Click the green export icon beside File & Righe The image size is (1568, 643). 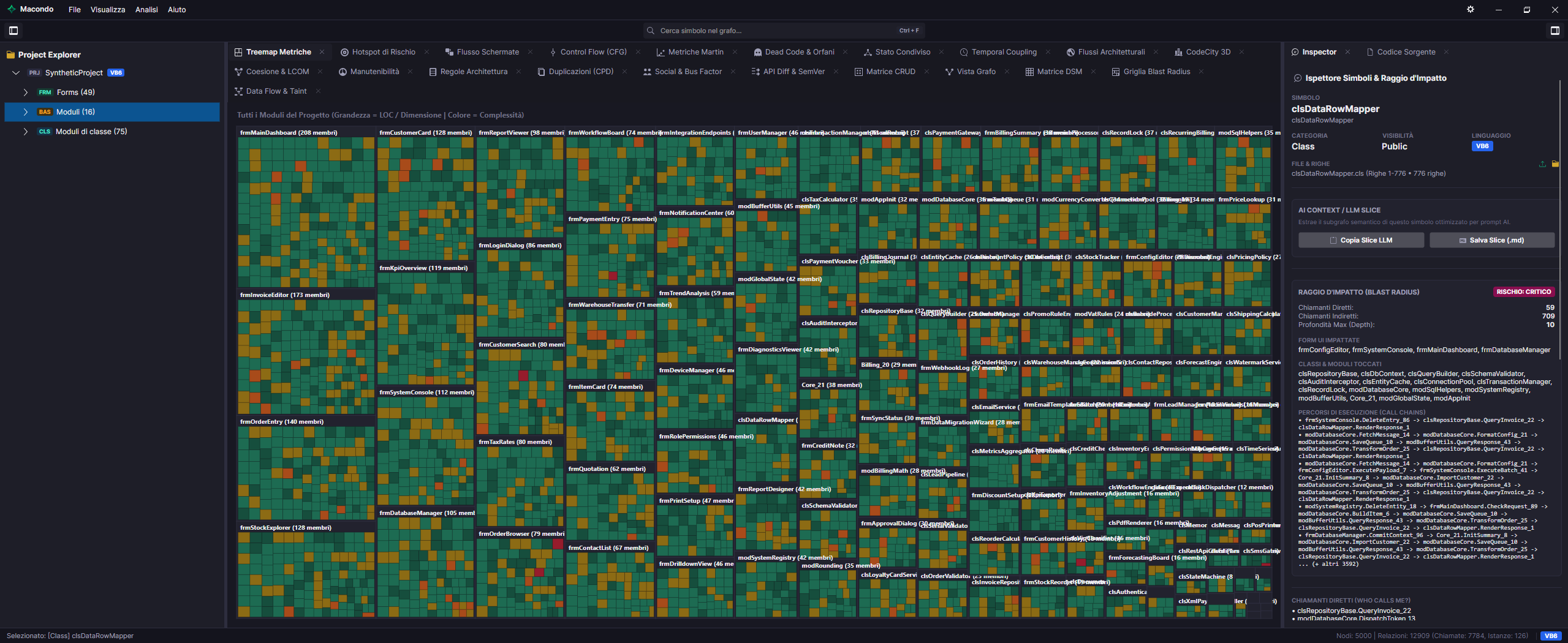point(1542,164)
